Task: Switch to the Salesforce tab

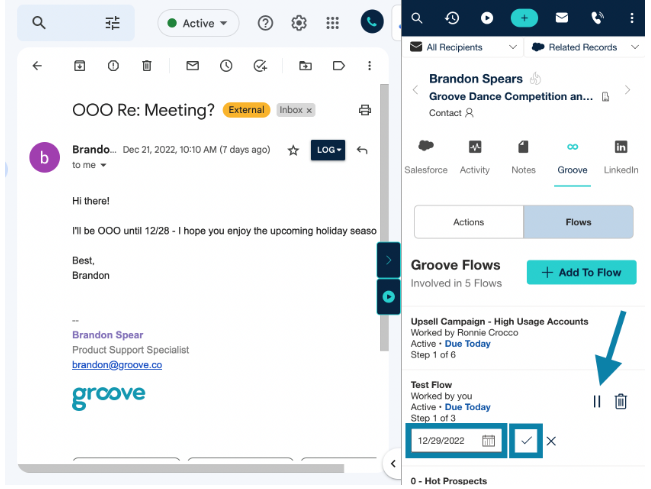Action: 426,157
